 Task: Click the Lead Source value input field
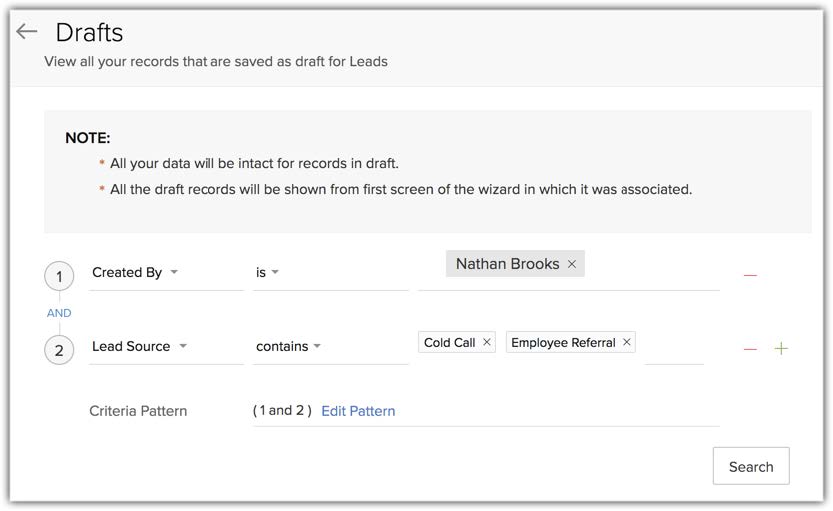(x=673, y=345)
